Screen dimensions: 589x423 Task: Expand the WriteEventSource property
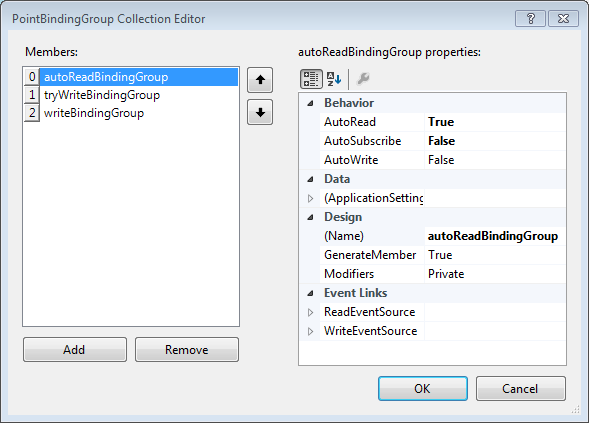310,331
